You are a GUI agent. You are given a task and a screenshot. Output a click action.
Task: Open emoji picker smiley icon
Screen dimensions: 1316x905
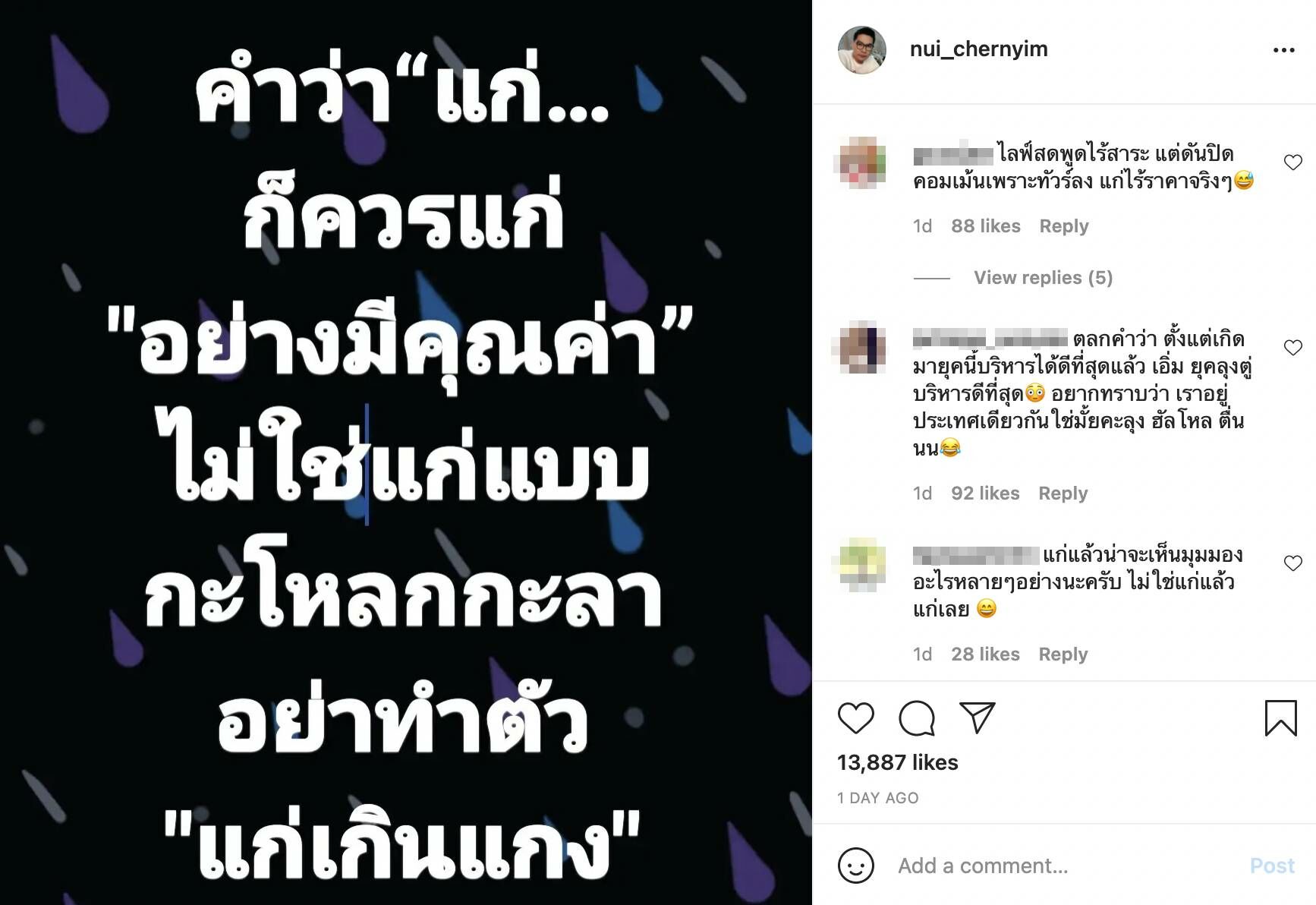click(855, 866)
